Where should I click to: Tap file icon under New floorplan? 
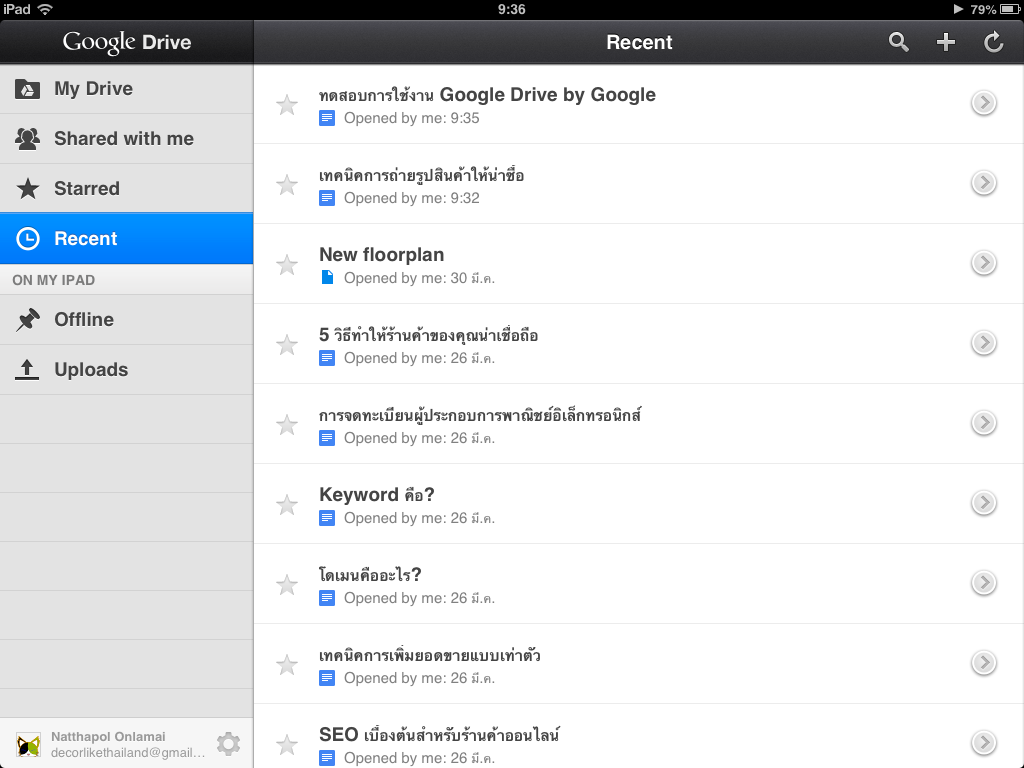point(327,278)
